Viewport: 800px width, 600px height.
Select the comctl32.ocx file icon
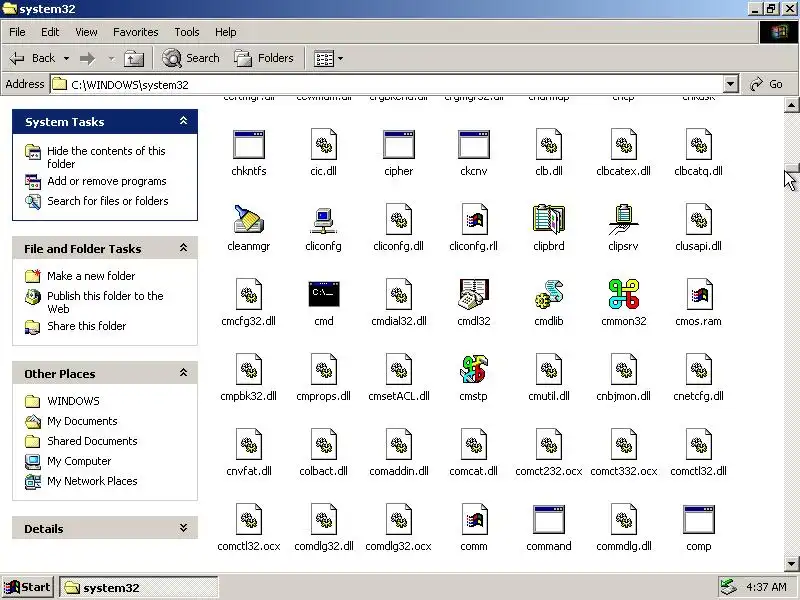[249, 519]
